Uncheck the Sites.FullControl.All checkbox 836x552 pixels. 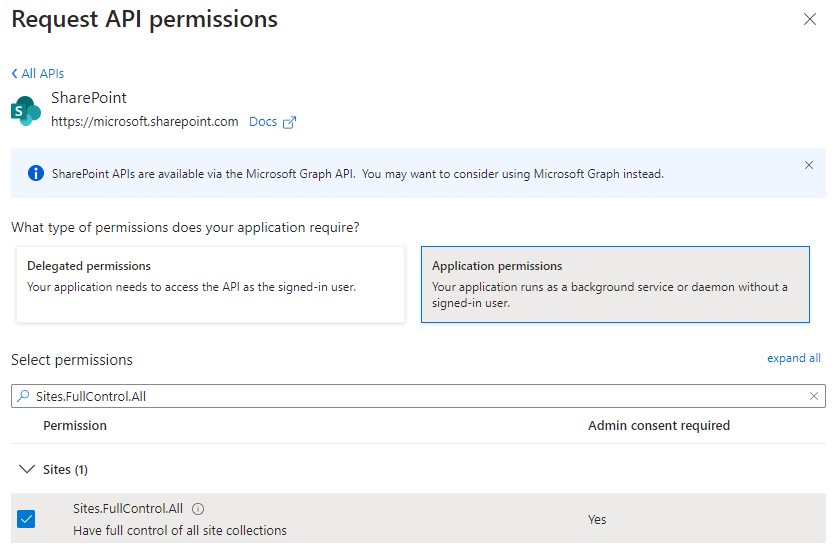[x=26, y=519]
